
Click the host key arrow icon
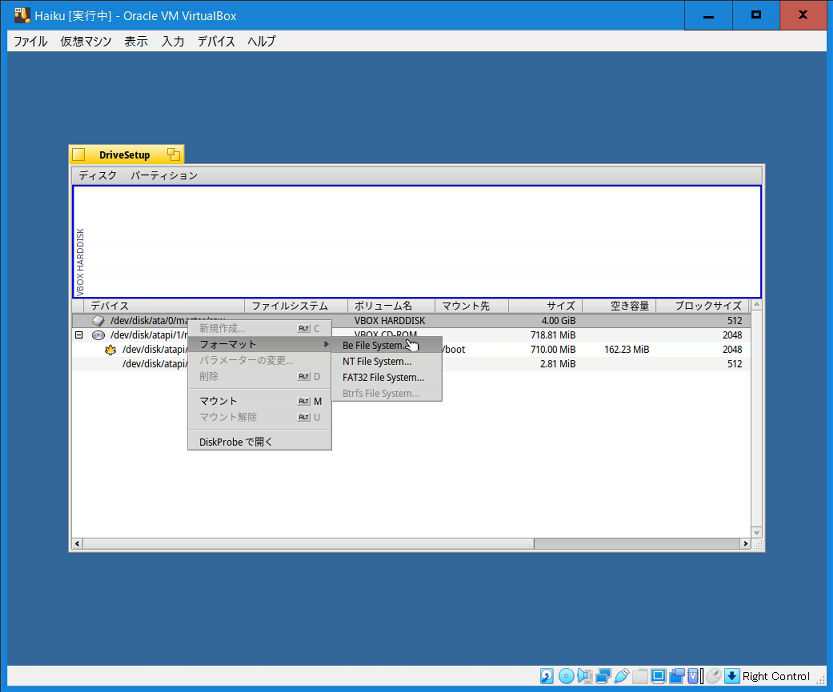point(732,676)
